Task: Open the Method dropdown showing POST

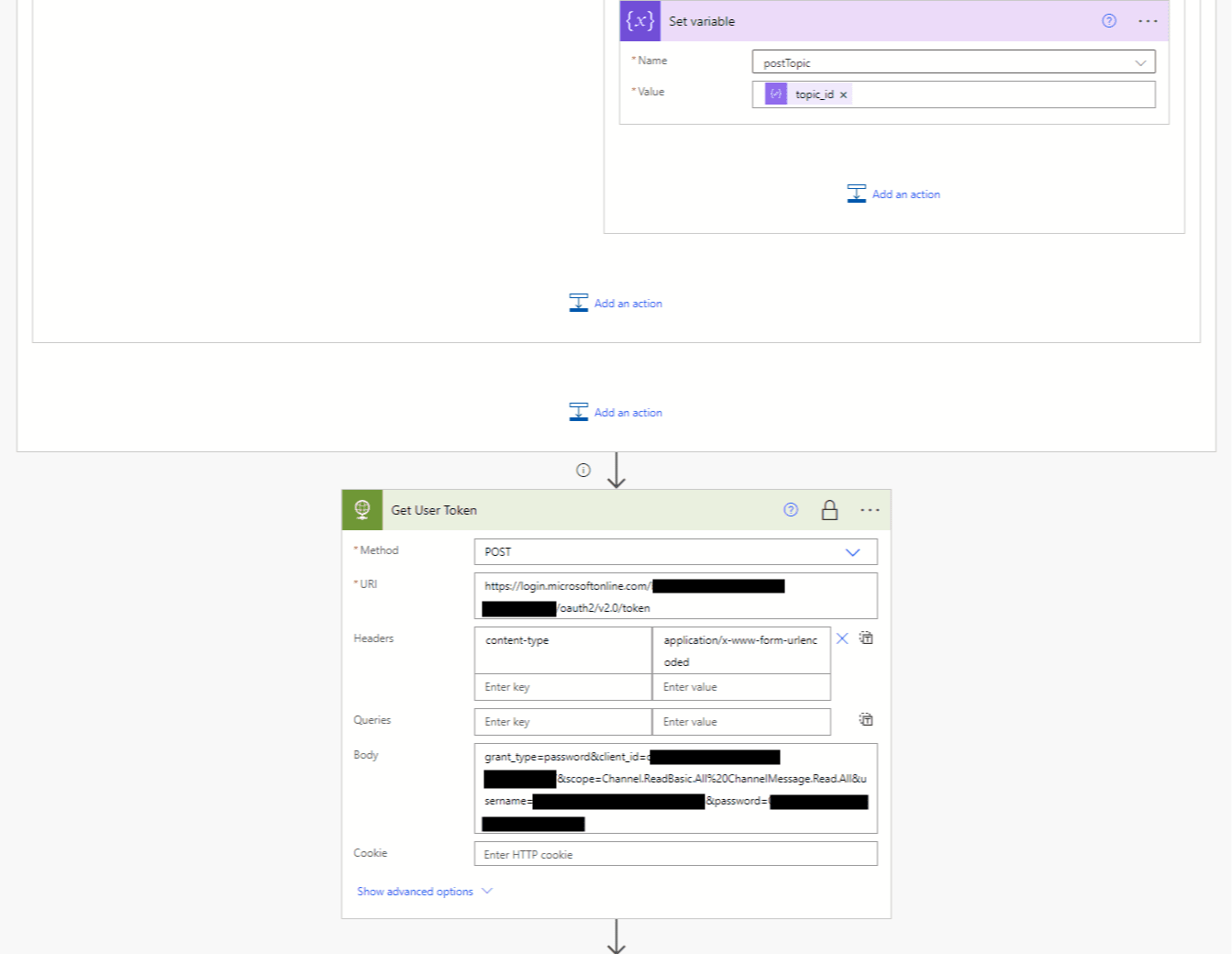Action: coord(852,552)
